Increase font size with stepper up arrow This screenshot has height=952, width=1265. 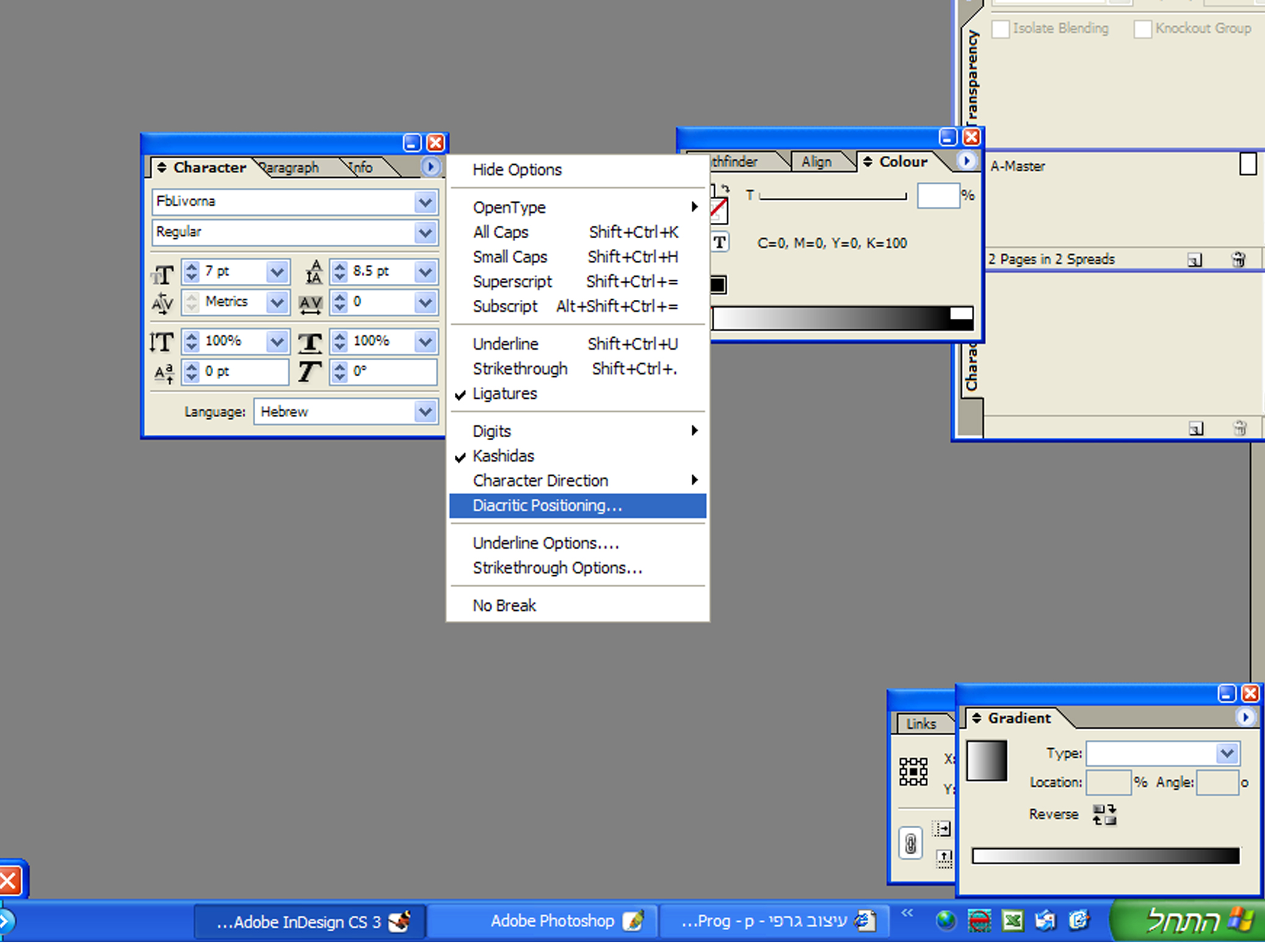pos(192,267)
